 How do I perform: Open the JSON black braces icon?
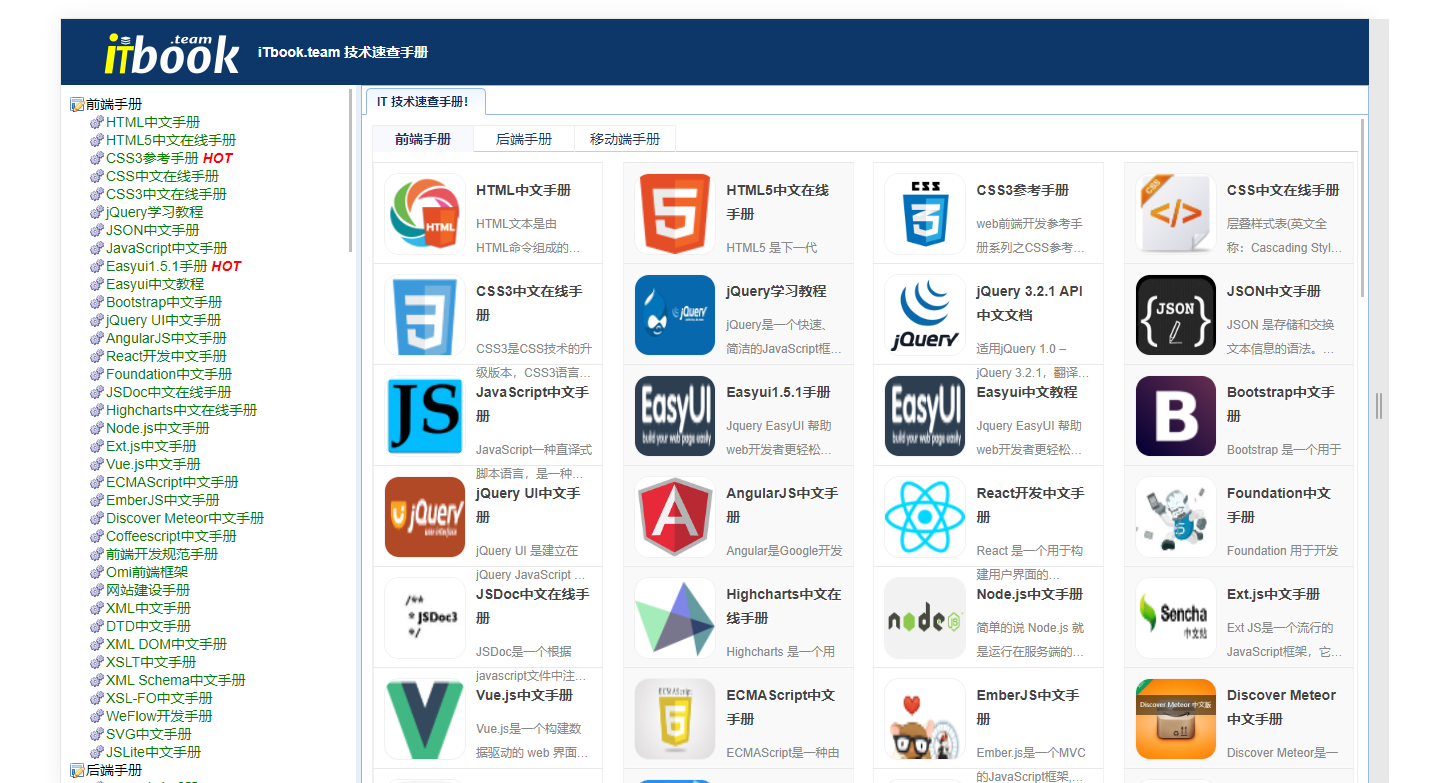click(x=1176, y=316)
